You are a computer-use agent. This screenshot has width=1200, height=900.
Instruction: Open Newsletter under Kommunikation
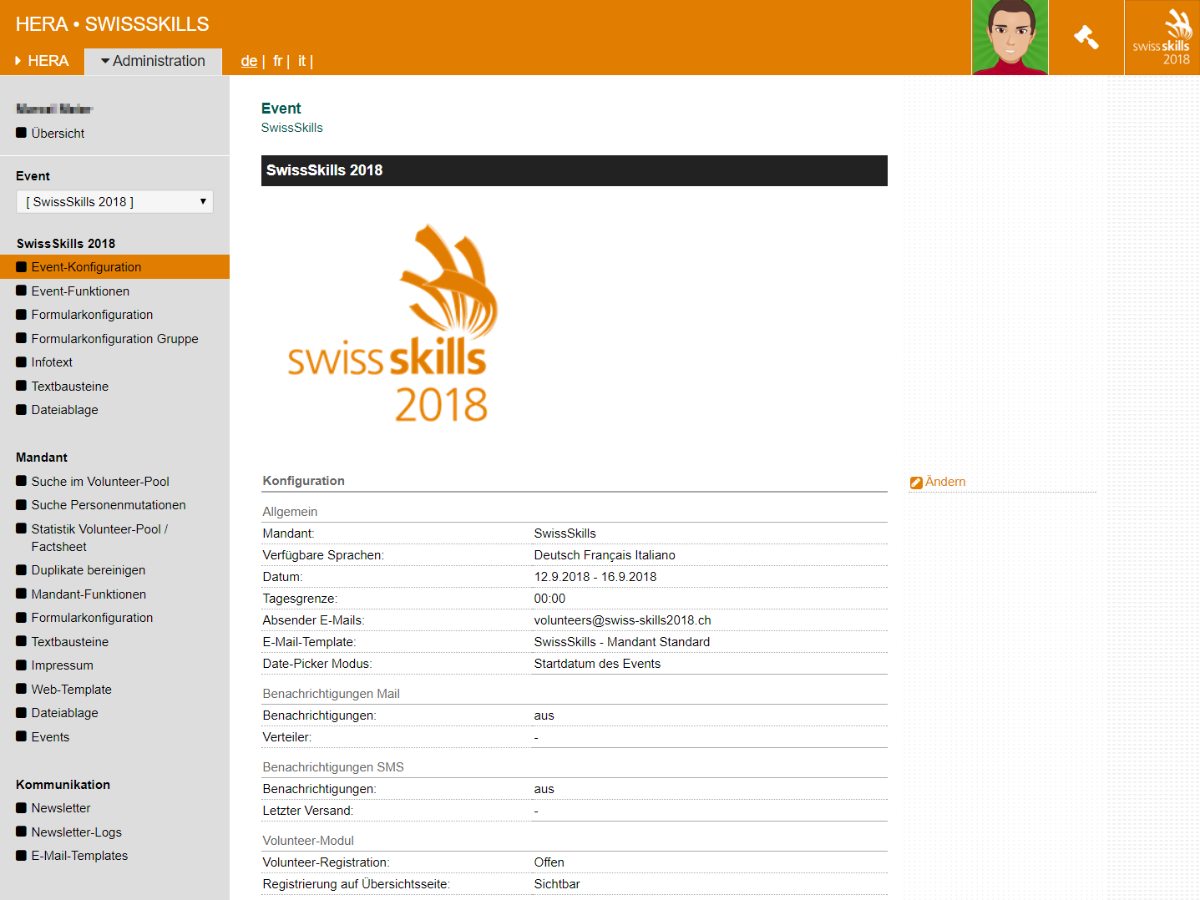pos(61,808)
